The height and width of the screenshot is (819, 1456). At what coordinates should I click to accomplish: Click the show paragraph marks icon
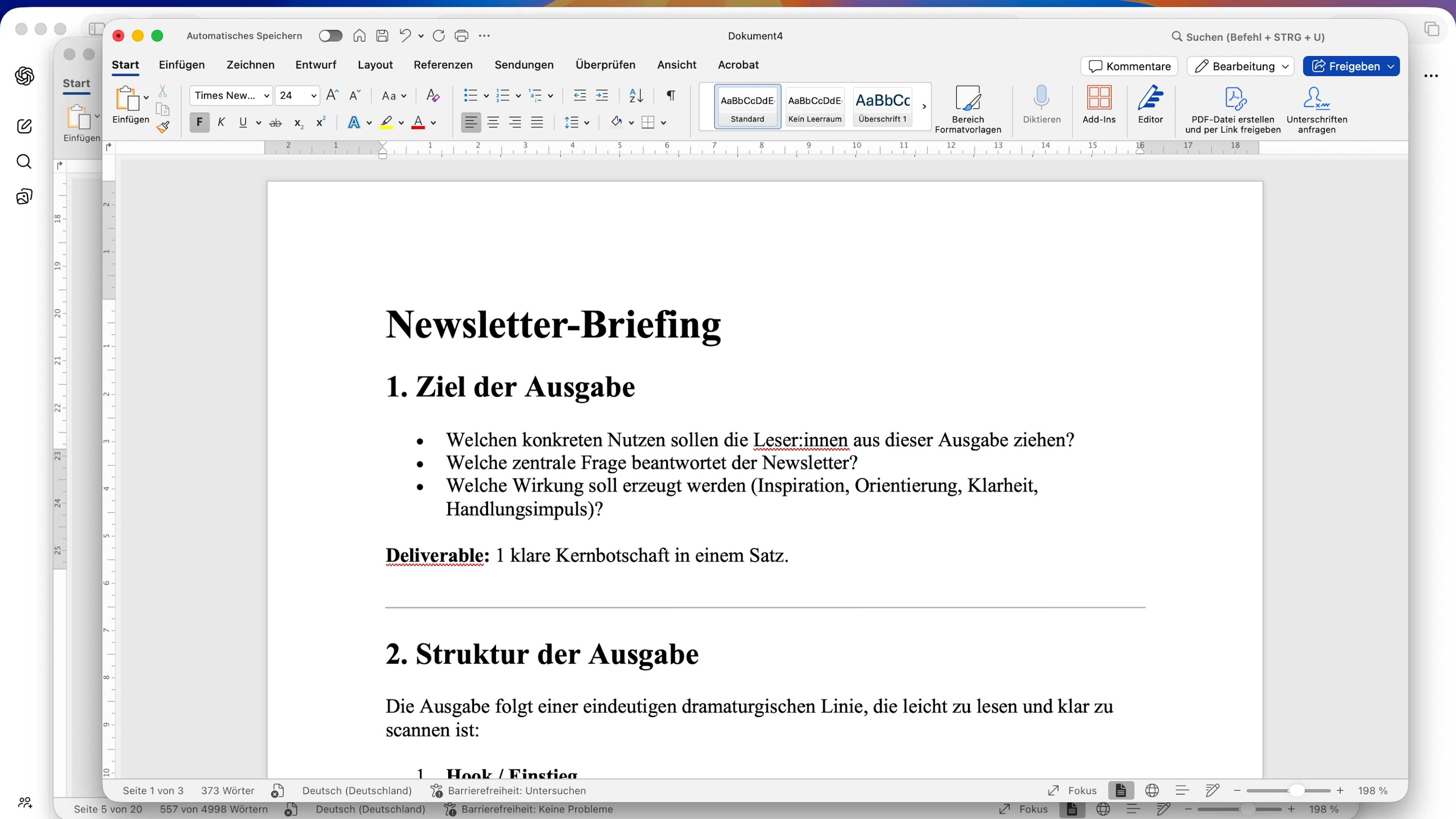point(670,95)
